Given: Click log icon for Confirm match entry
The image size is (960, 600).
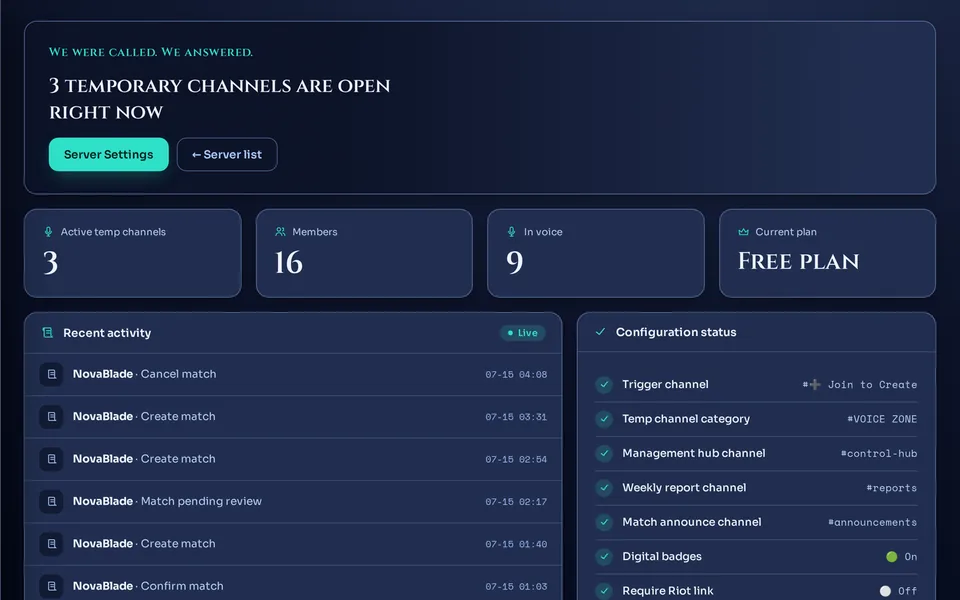Looking at the screenshot, I should tap(51, 586).
